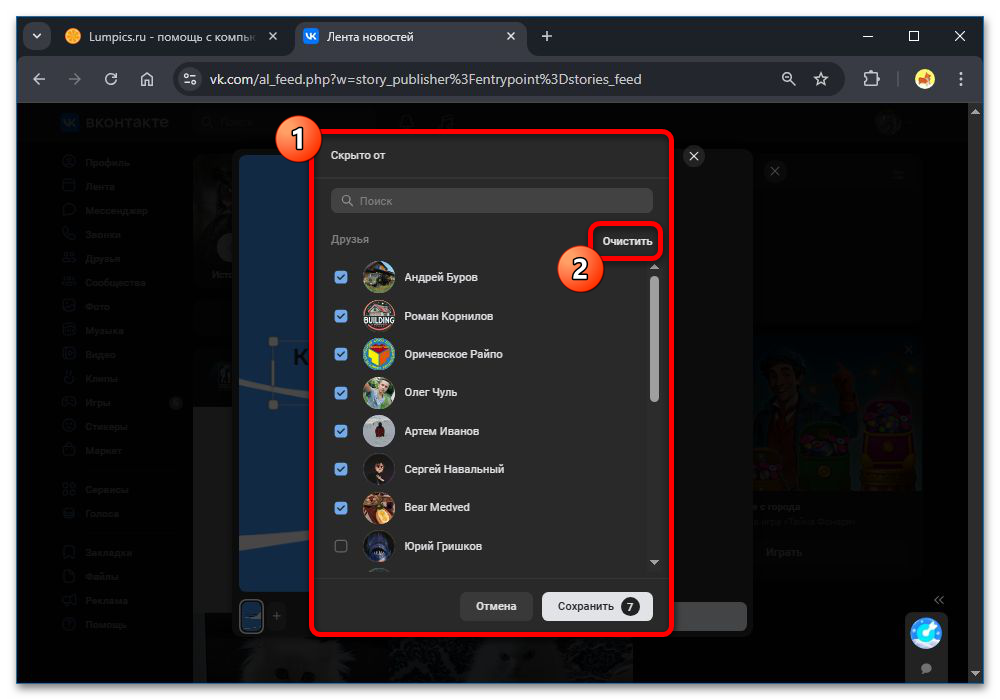Viewport: 1000px width, 700px height.
Task: Open a new browser tab
Action: point(546,36)
